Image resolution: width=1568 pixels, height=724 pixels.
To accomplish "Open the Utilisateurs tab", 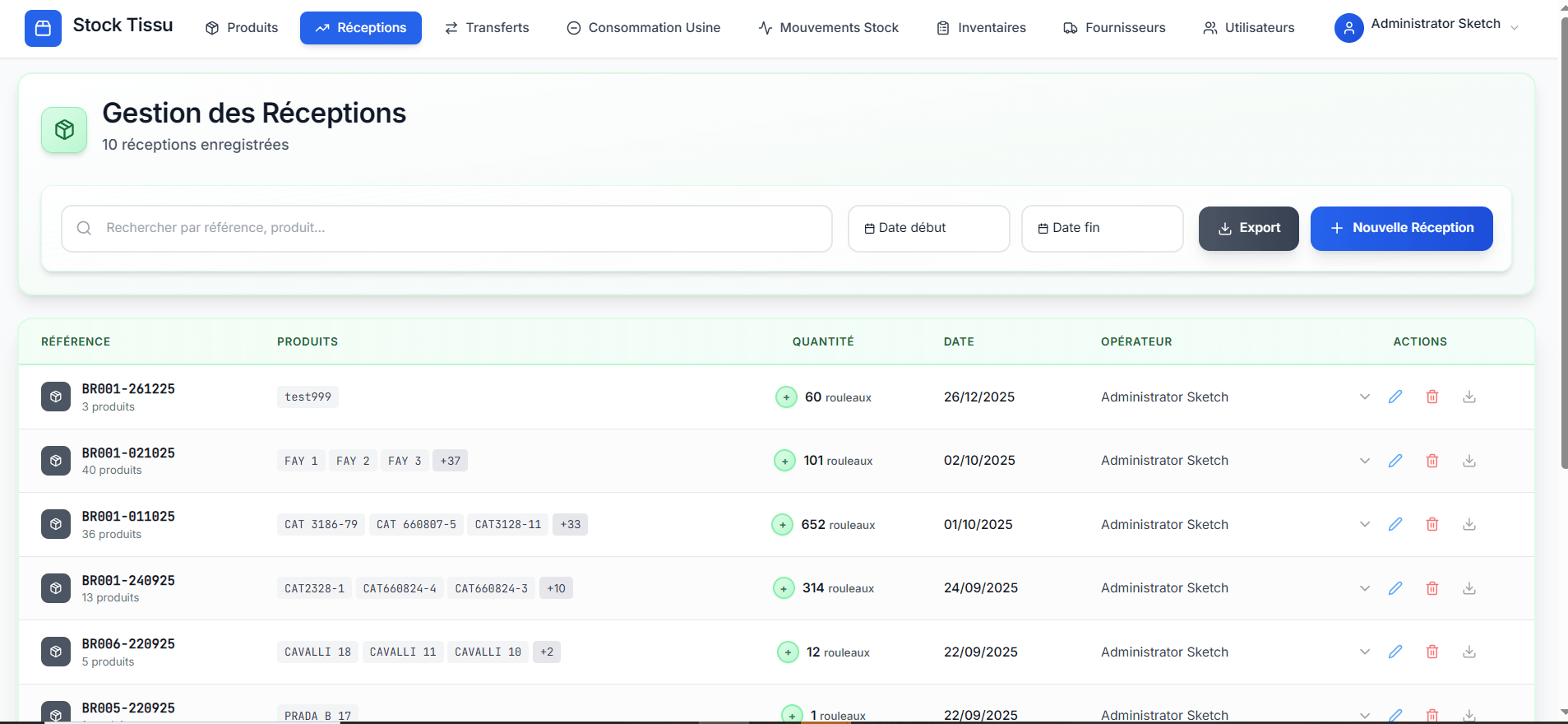I will pyautogui.click(x=1249, y=28).
